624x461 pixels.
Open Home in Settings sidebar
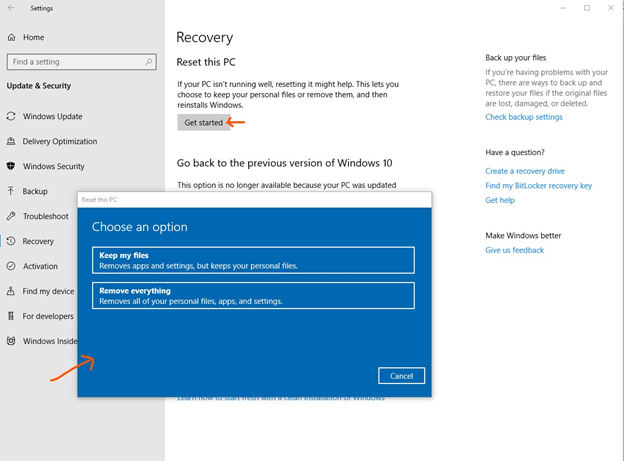[x=33, y=37]
